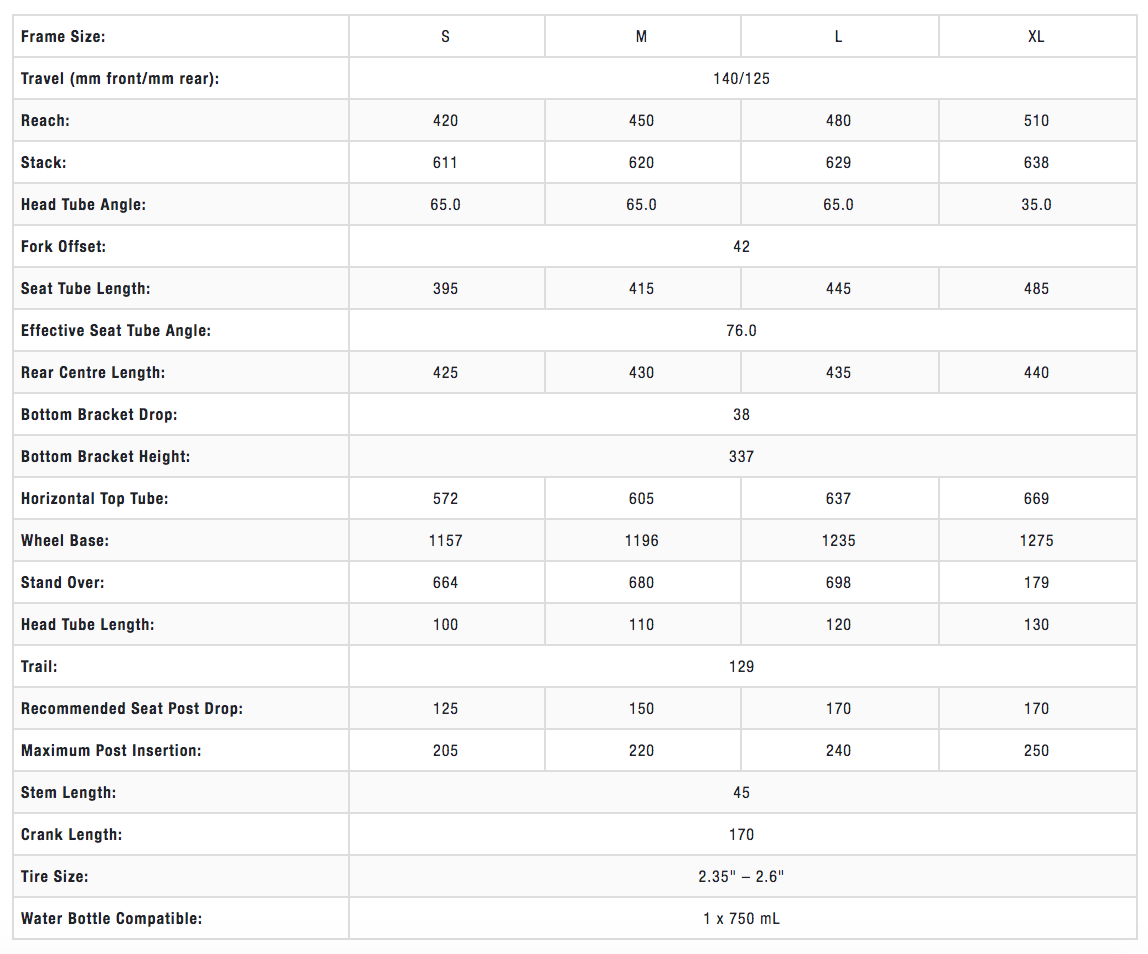Select the Travel value 140/125

point(741,79)
